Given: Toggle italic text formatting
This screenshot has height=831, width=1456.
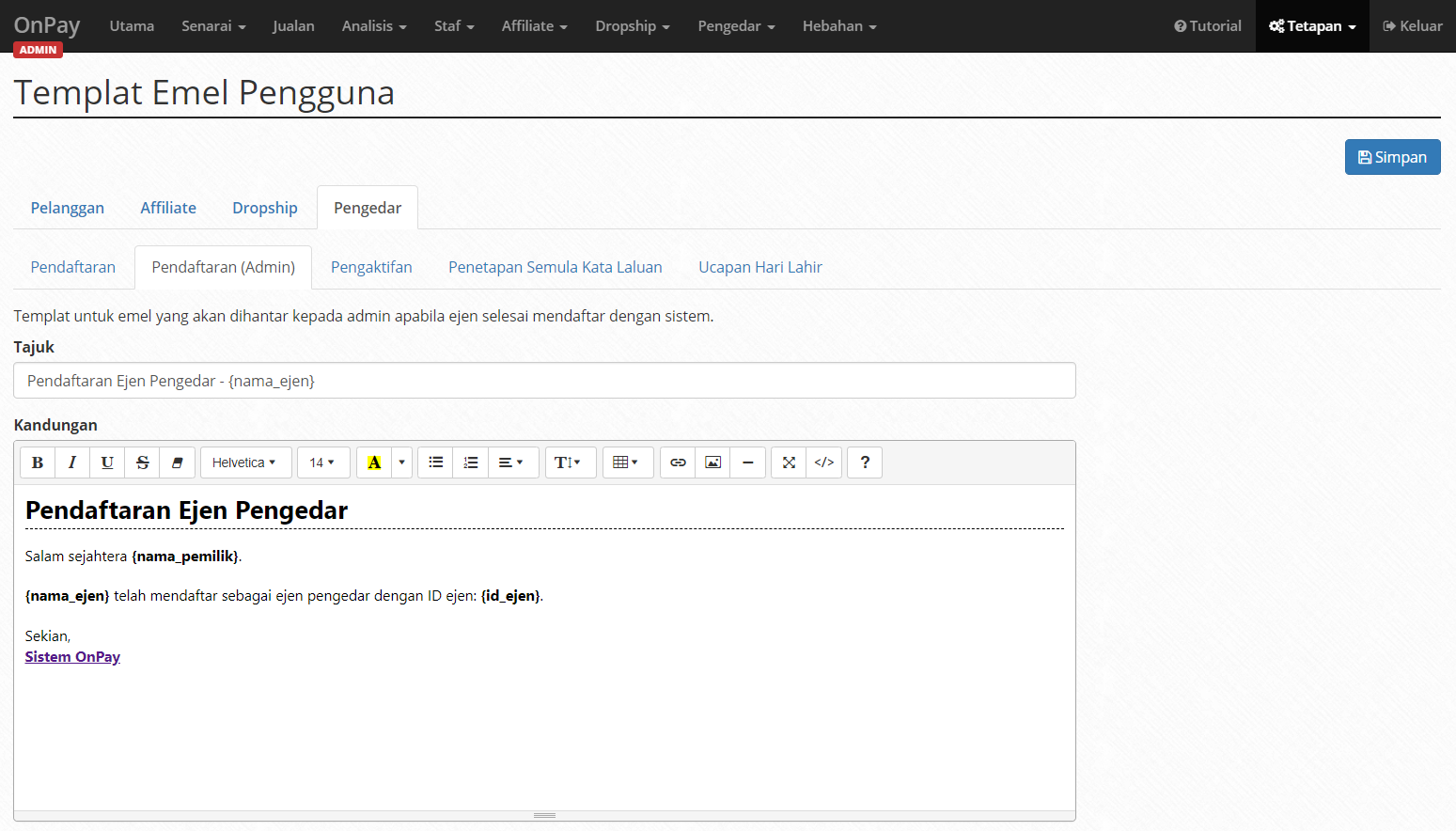Looking at the screenshot, I should click(x=72, y=463).
